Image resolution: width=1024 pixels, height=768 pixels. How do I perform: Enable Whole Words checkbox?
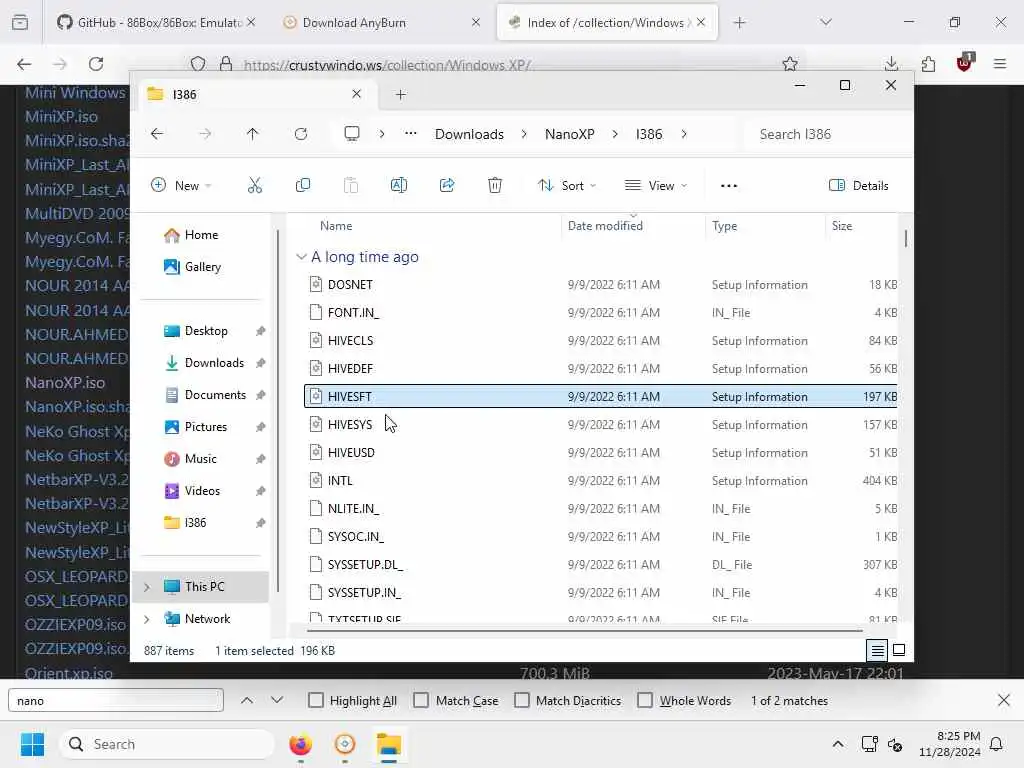(x=645, y=700)
